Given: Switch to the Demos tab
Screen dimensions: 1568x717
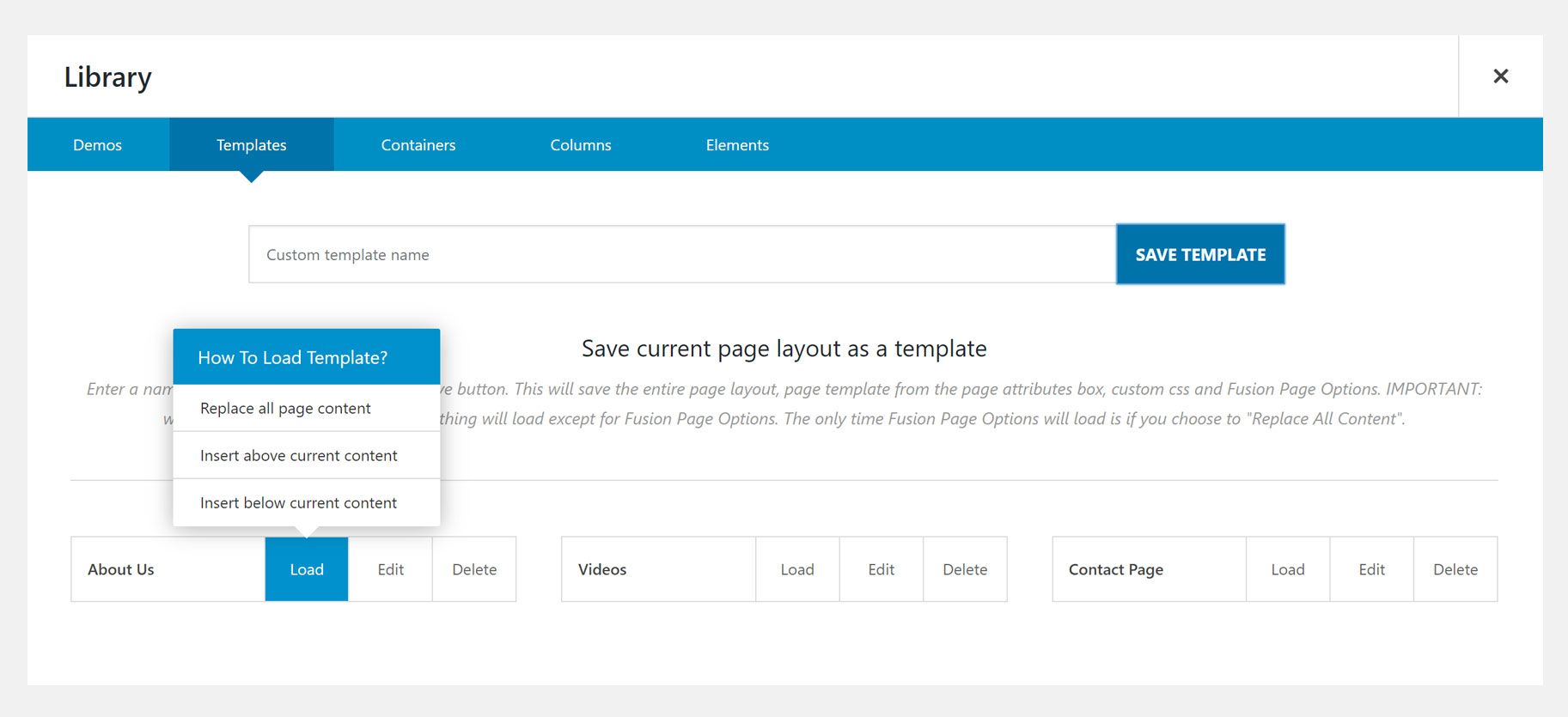Looking at the screenshot, I should click(x=98, y=145).
